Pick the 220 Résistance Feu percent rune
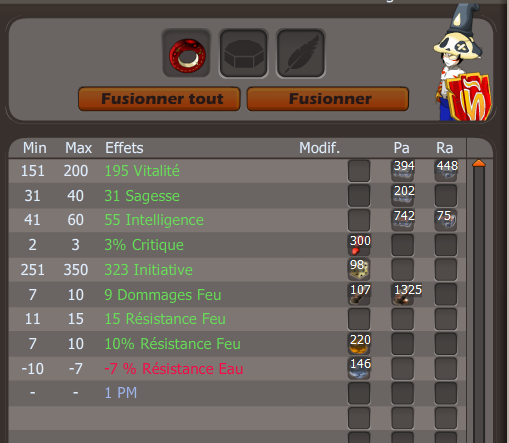509x443 pixels. [359, 343]
